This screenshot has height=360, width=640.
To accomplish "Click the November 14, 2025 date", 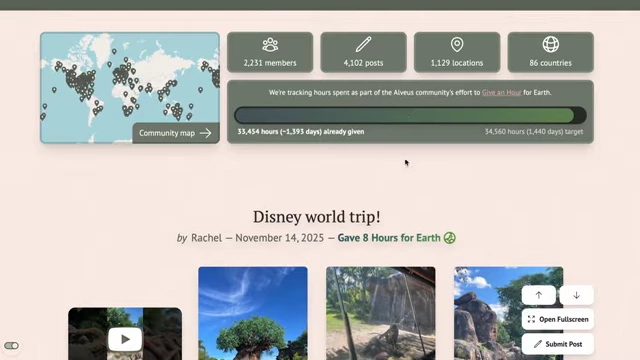I will coord(280,238).
